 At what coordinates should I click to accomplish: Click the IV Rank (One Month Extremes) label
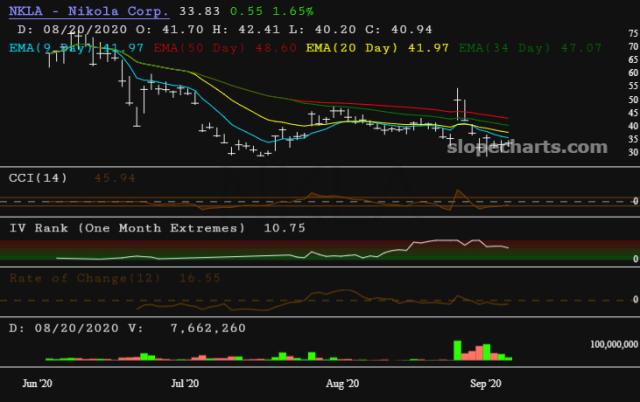127,228
